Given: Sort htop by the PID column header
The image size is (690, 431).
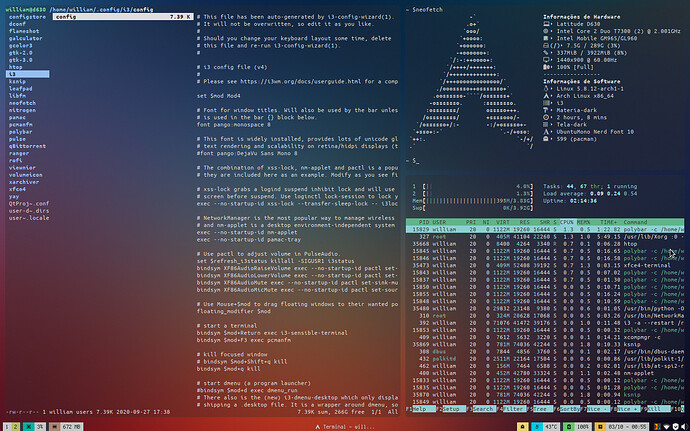Looking at the screenshot, I should click(423, 222).
